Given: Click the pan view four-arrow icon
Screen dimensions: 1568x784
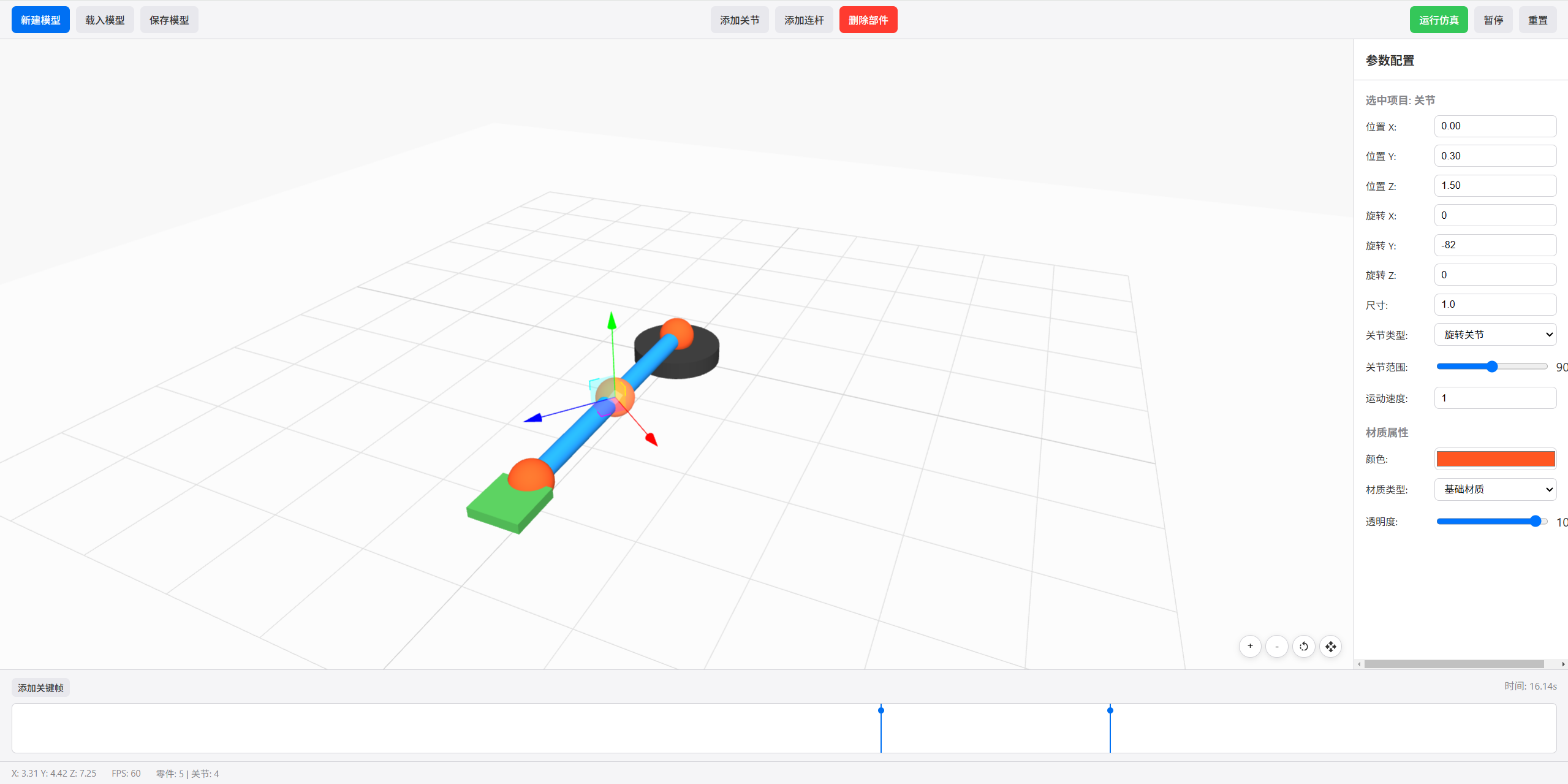Looking at the screenshot, I should [x=1331, y=646].
